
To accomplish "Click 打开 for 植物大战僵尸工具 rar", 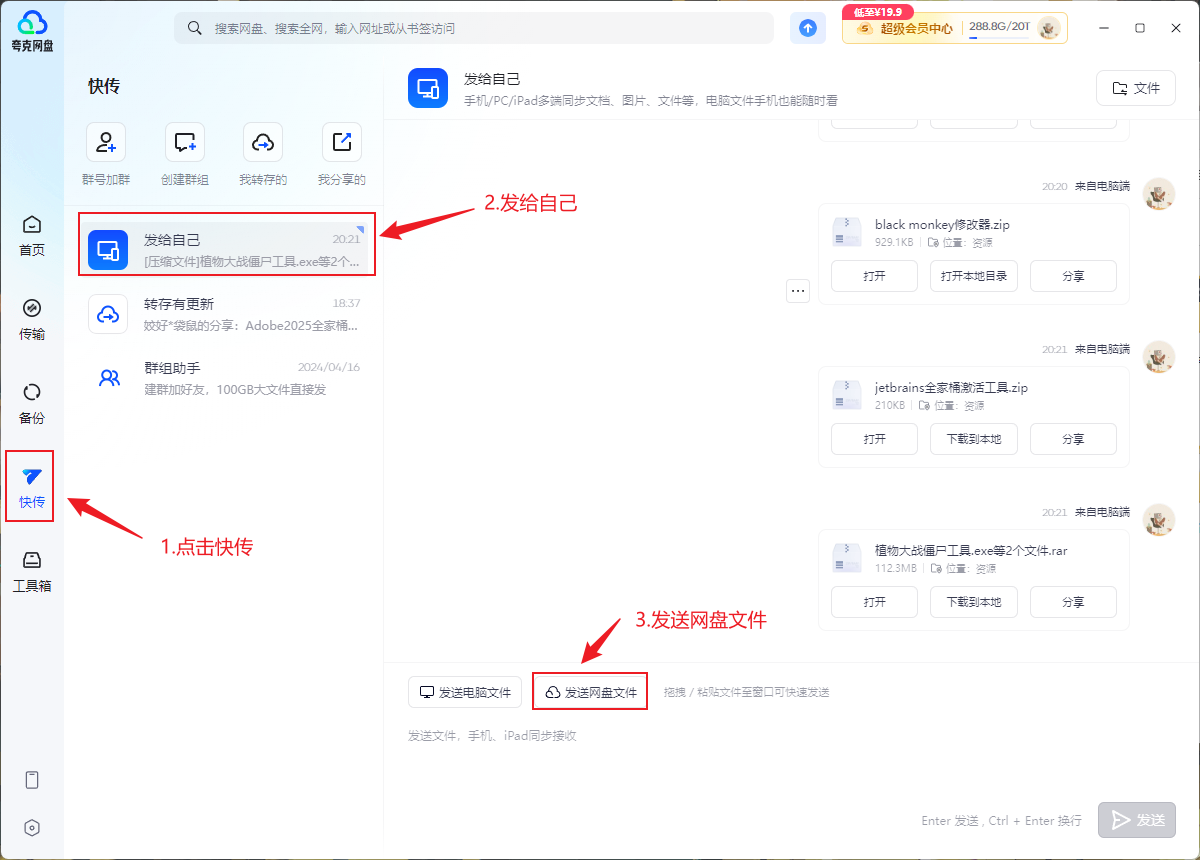I will tap(874, 602).
